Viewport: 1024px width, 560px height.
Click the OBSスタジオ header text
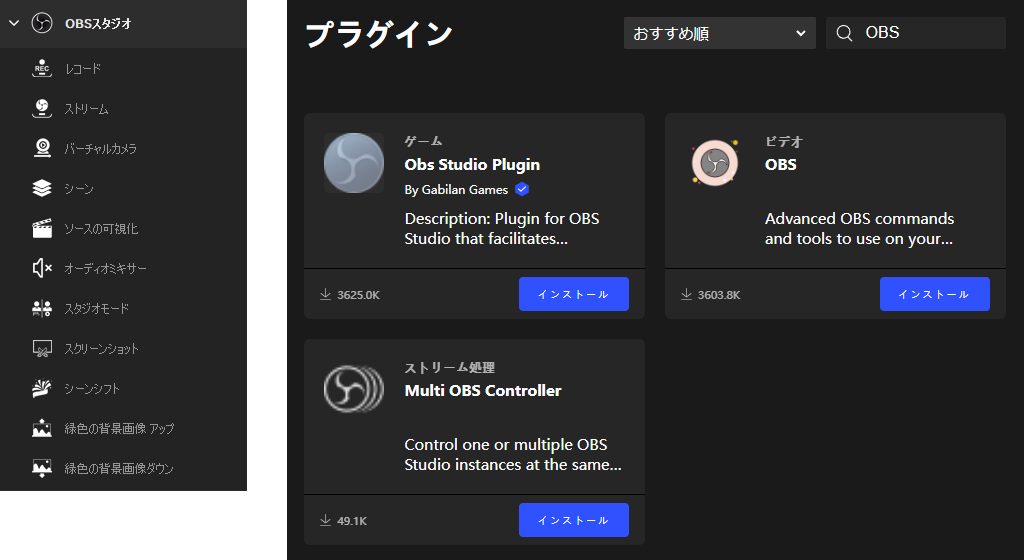point(98,23)
